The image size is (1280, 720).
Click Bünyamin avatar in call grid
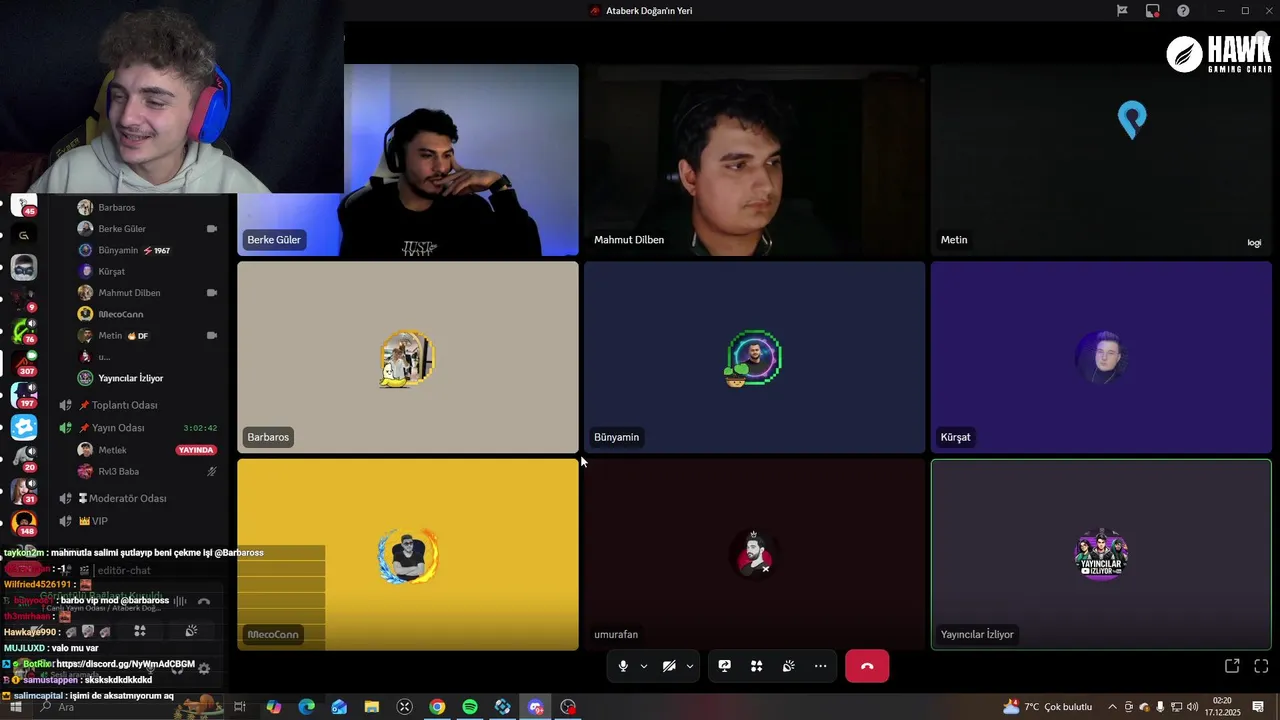tap(754, 358)
